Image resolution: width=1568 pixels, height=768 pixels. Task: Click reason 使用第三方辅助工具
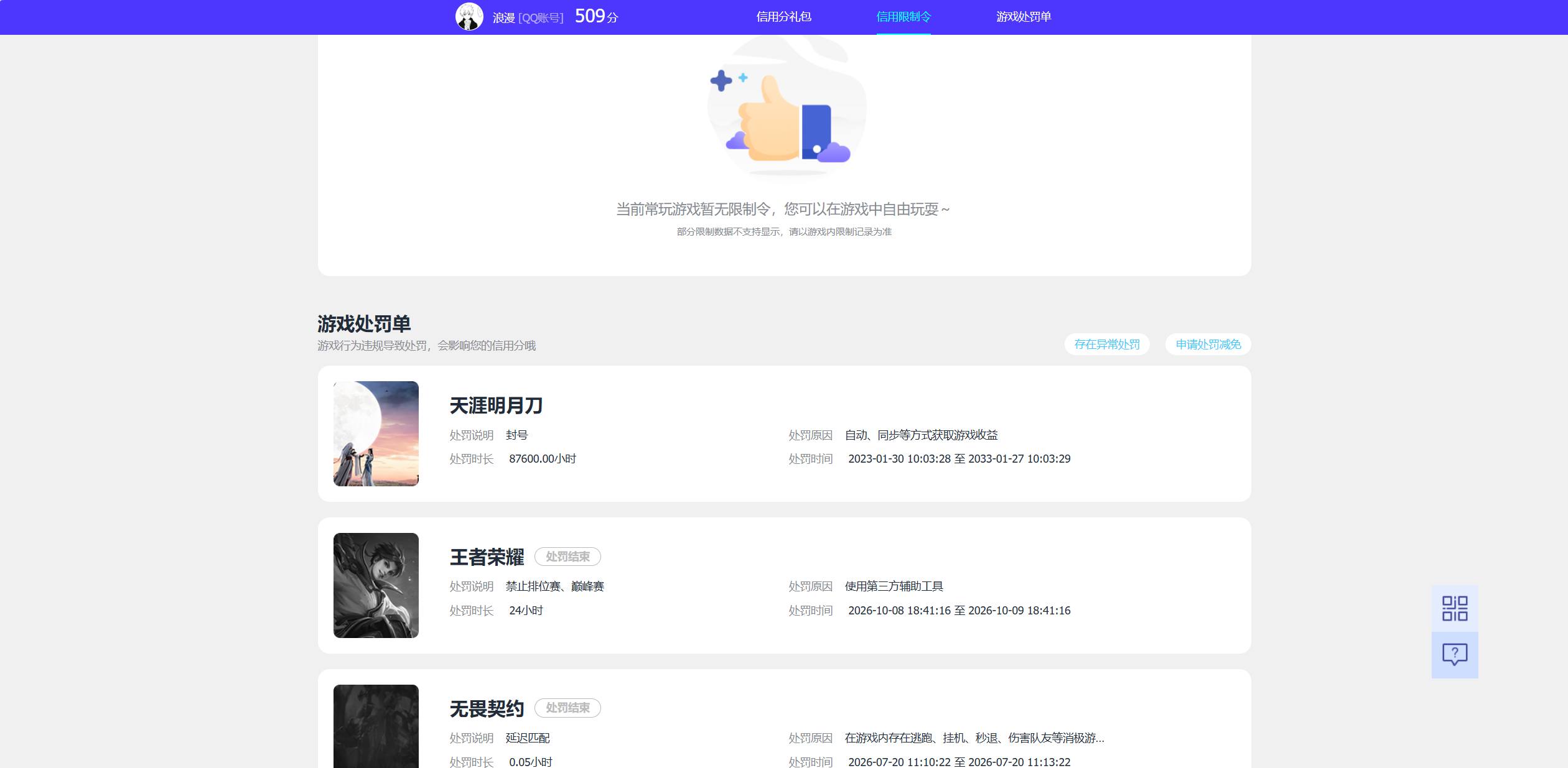click(894, 586)
